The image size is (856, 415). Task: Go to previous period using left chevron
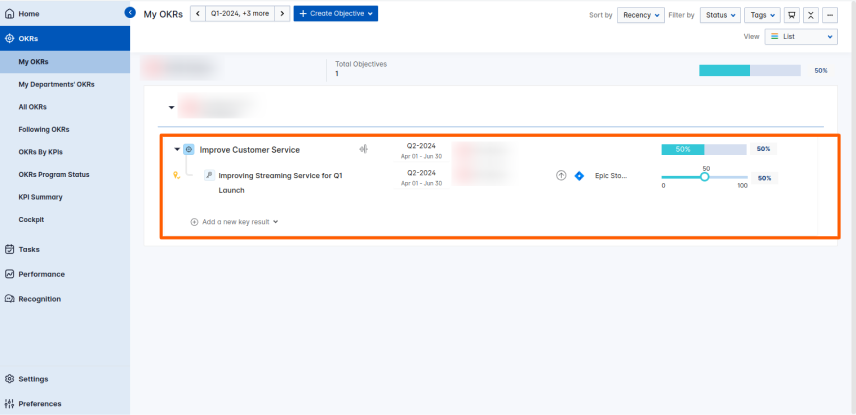click(x=198, y=14)
